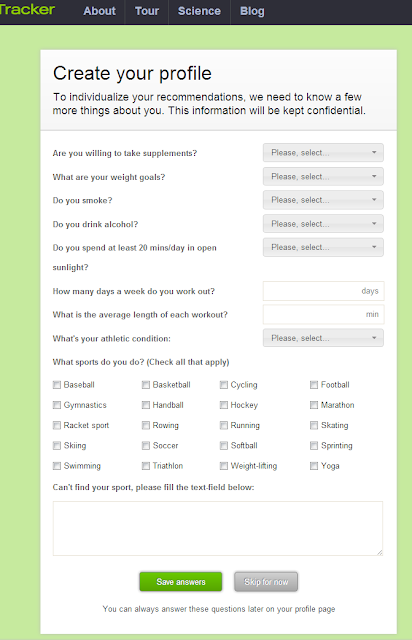Click the Skip for now button
The height and width of the screenshot is (640, 412).
pyautogui.click(x=266, y=582)
